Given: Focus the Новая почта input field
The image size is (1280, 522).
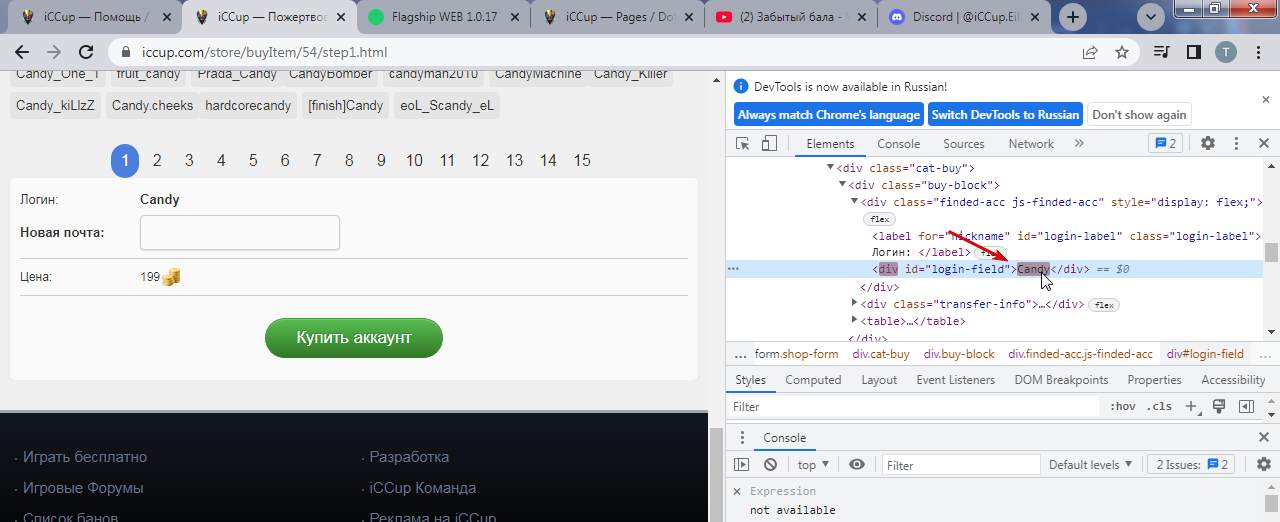Looking at the screenshot, I should pyautogui.click(x=240, y=232).
